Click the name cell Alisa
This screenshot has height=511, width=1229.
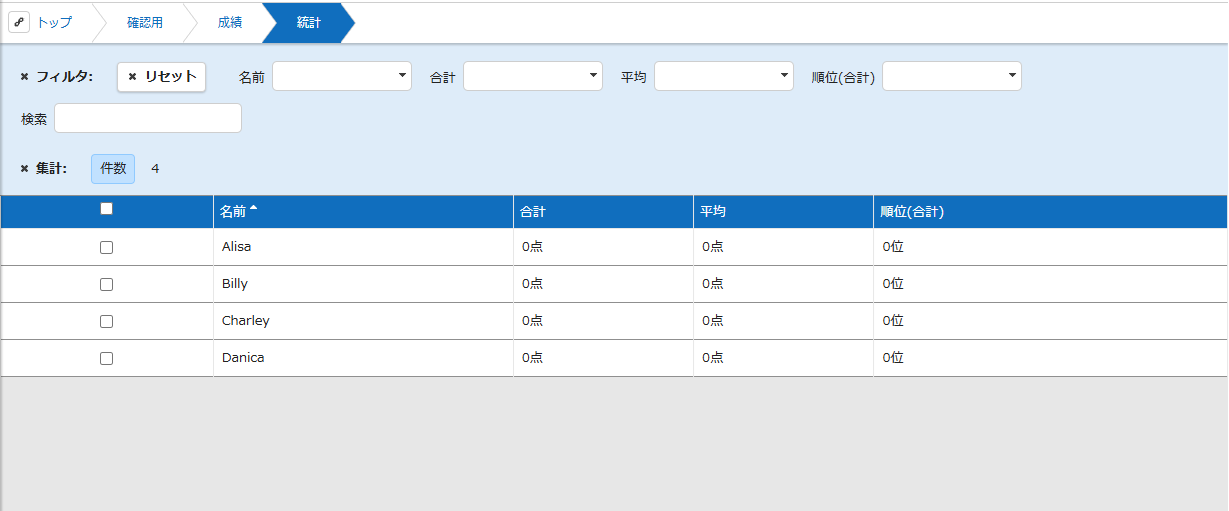click(363, 247)
